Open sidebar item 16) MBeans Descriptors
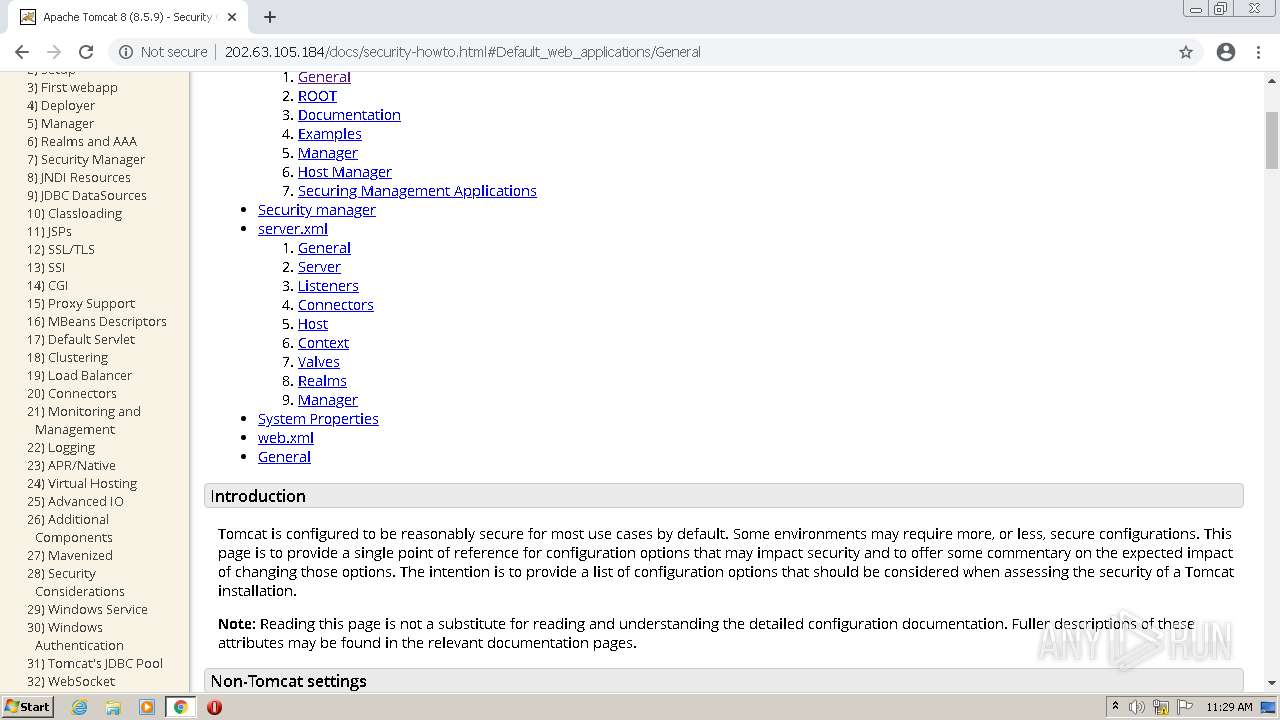1280x720 pixels. click(97, 322)
